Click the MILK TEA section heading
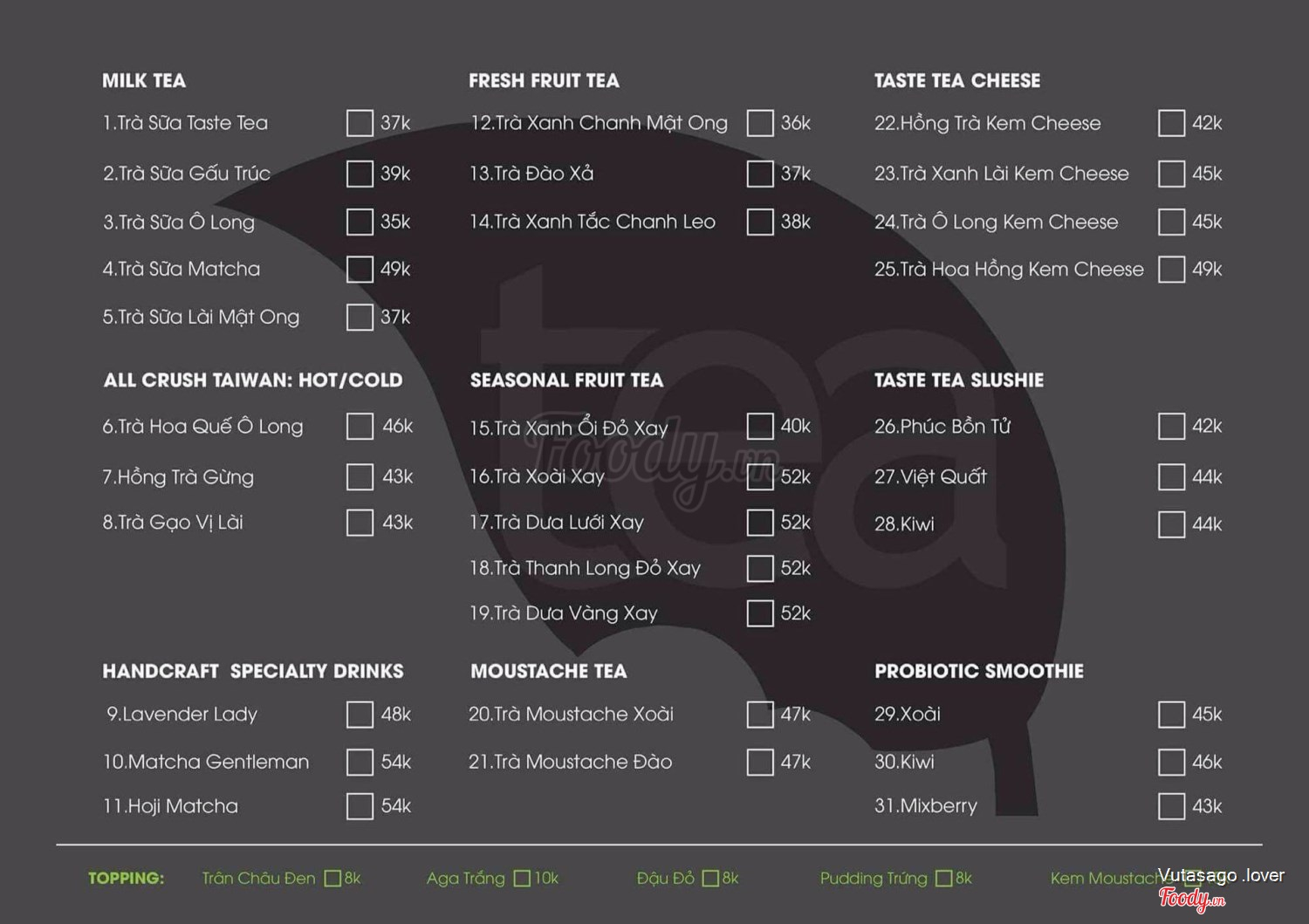 [x=144, y=81]
